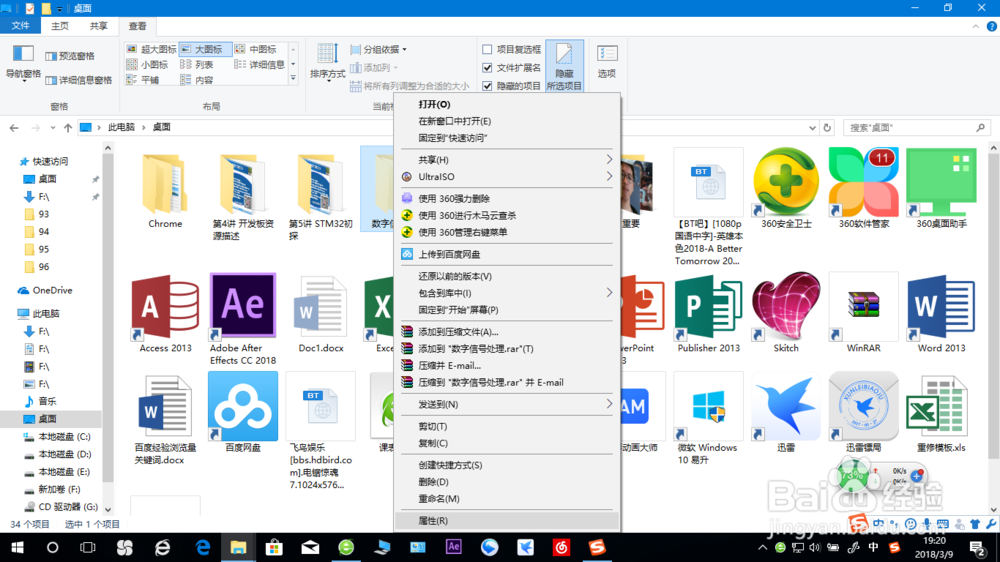Open the Mail app on the taskbar
The height and width of the screenshot is (562, 1000).
310,547
